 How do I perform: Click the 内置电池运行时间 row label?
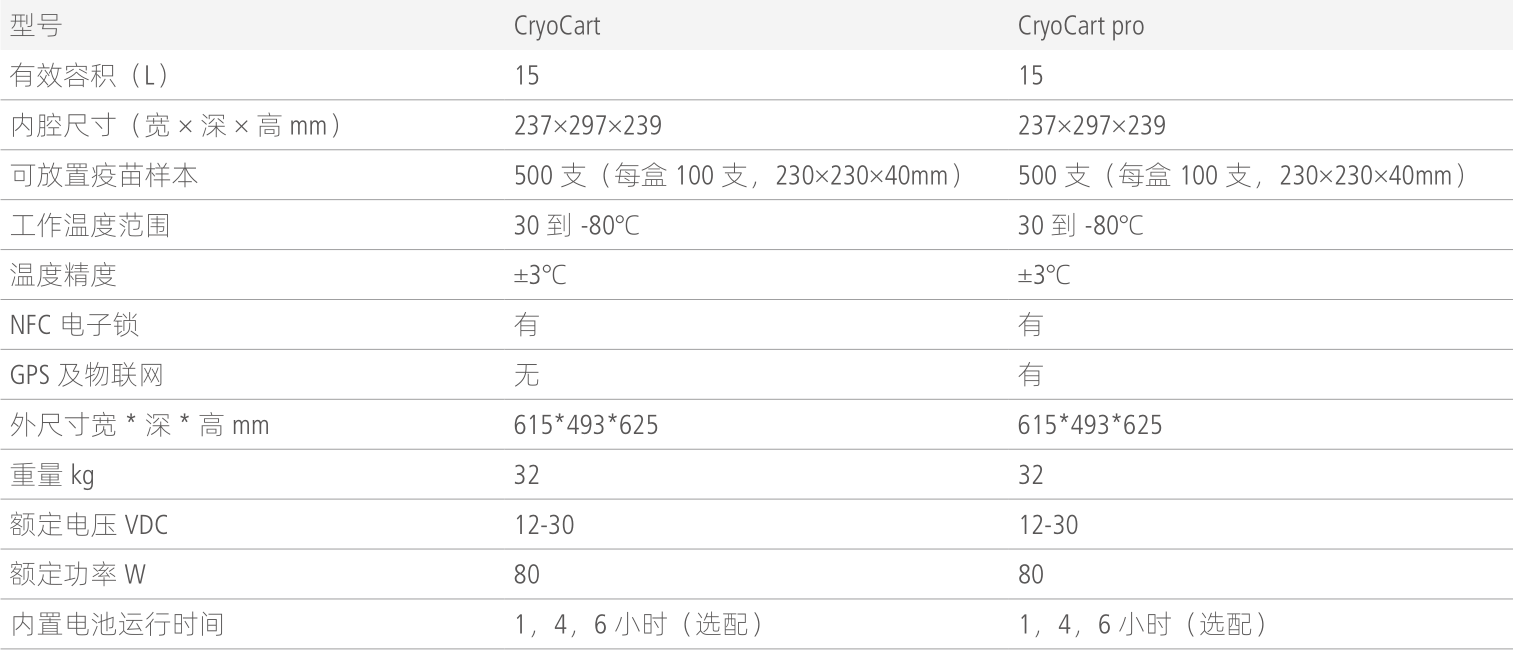click(x=117, y=625)
